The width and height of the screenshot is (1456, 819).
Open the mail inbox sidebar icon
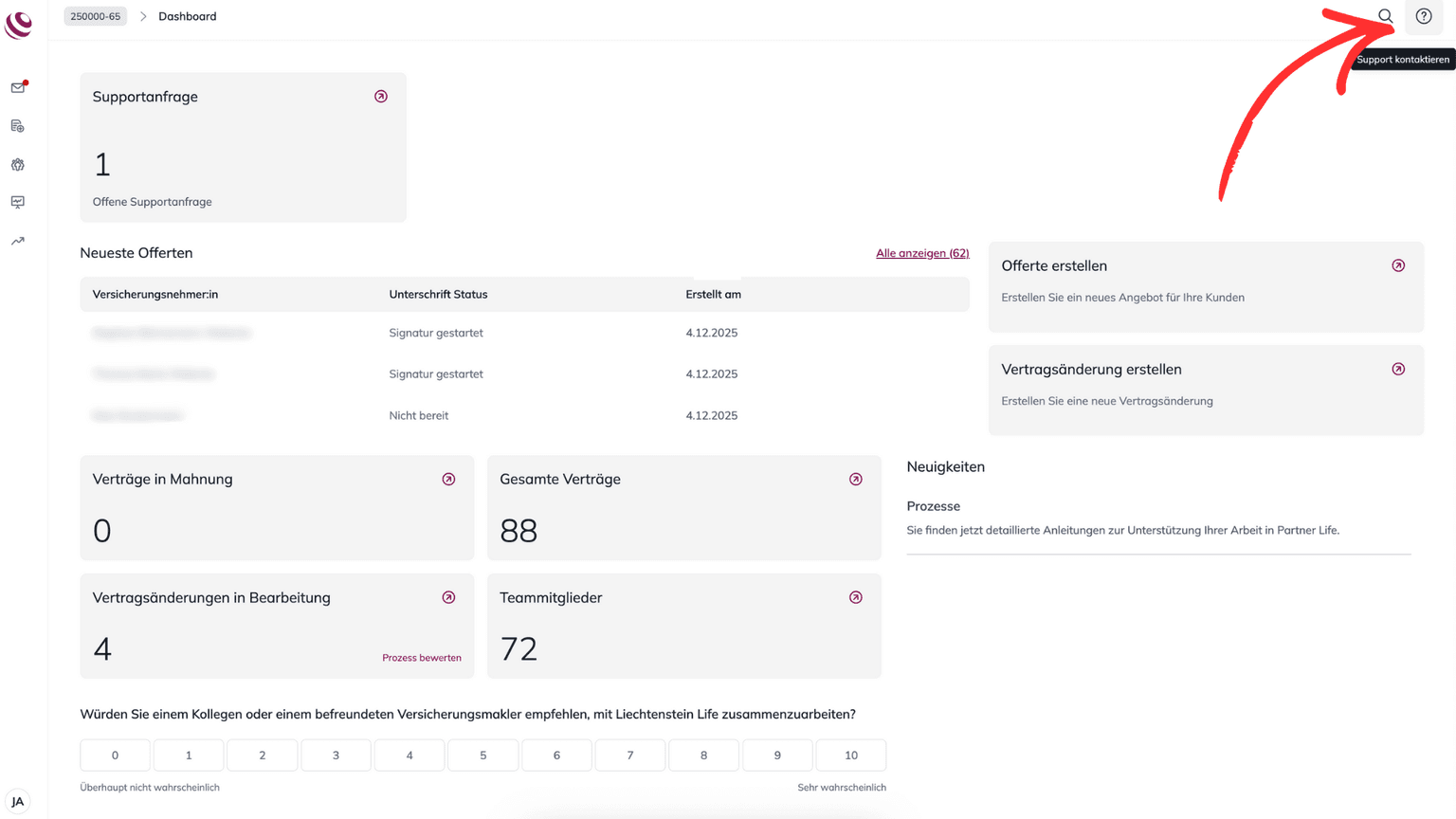18,87
